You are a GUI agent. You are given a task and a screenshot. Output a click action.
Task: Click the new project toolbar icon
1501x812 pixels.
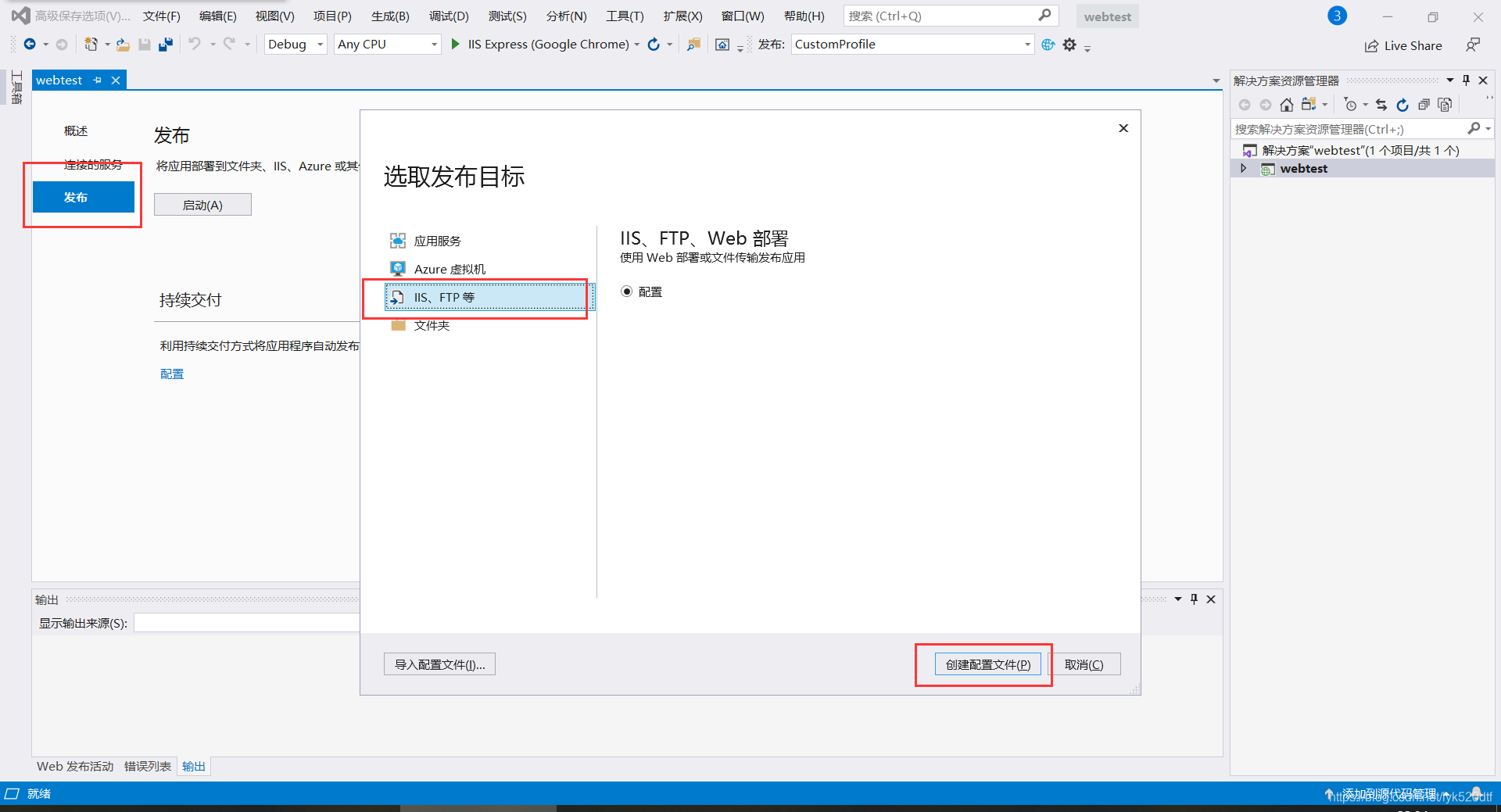pyautogui.click(x=91, y=45)
